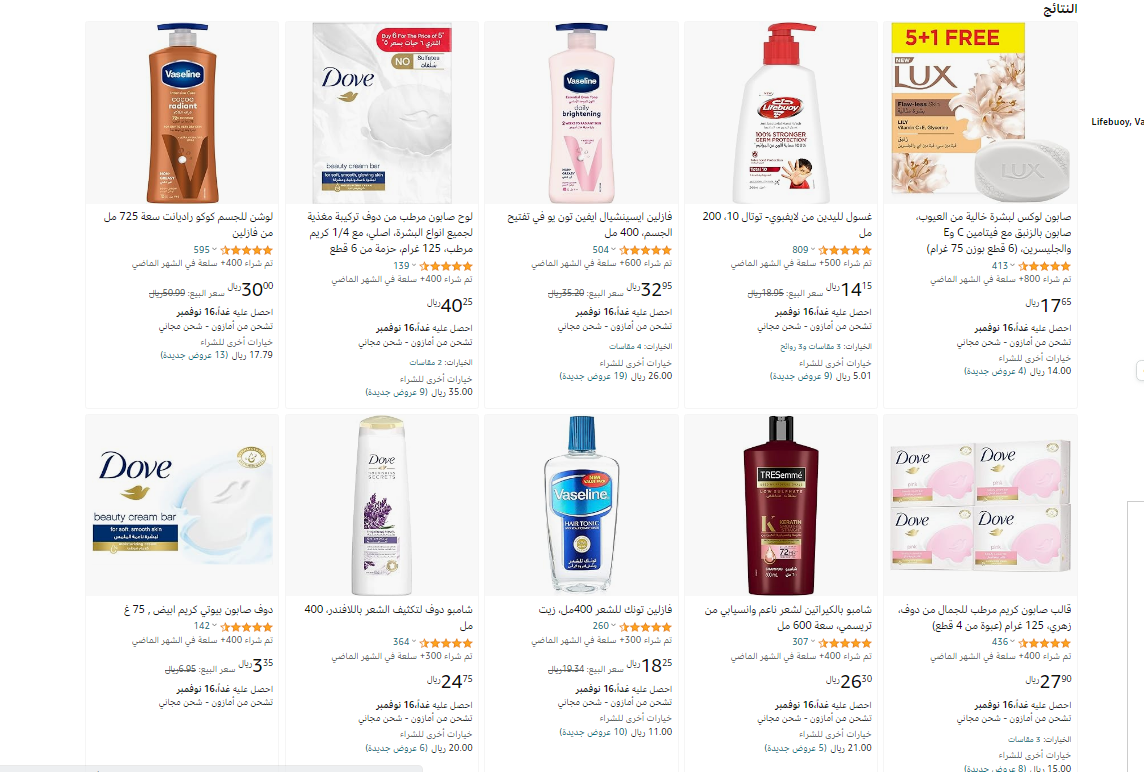
Task: Open the Vaseline Essential Even Tone lotion title
Action: tap(590, 225)
